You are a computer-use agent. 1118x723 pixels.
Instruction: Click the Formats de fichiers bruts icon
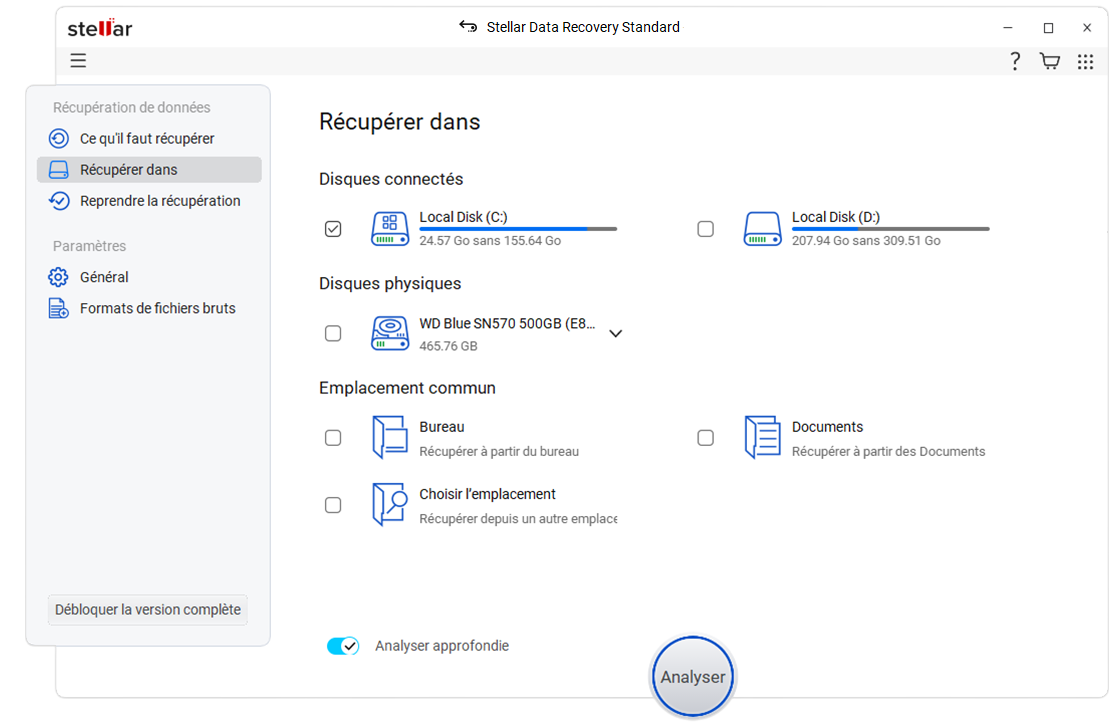[58, 308]
